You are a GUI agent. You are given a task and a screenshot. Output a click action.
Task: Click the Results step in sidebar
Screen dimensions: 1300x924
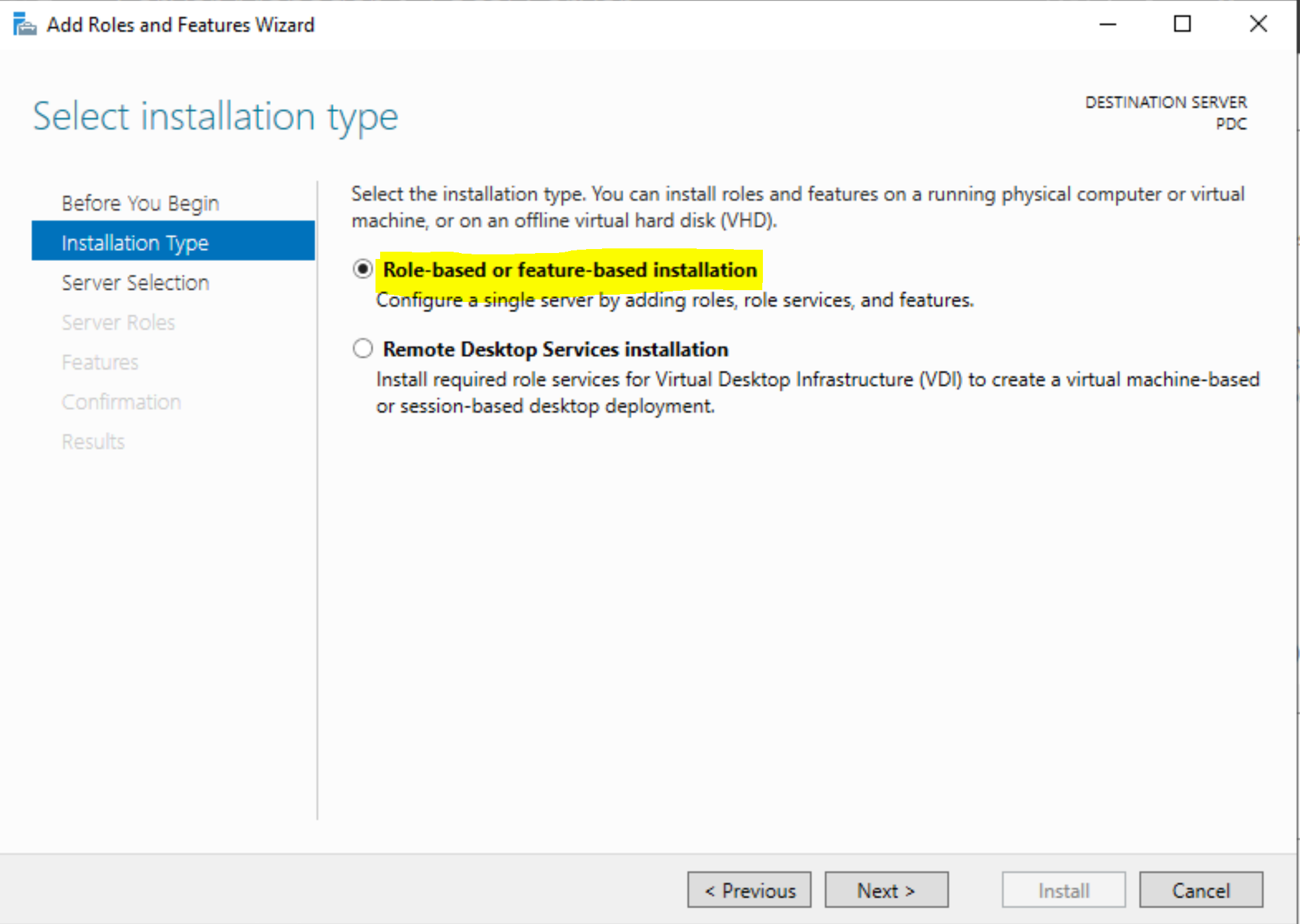(93, 442)
